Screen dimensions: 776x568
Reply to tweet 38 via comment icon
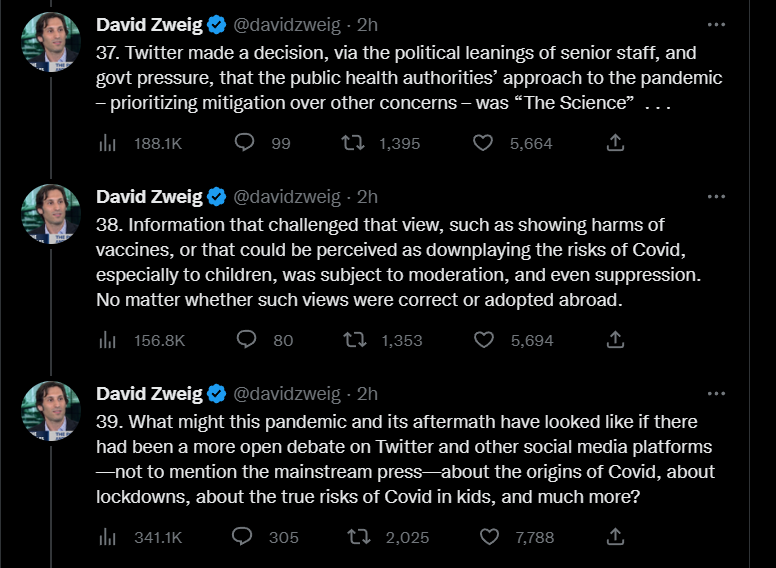(245, 340)
